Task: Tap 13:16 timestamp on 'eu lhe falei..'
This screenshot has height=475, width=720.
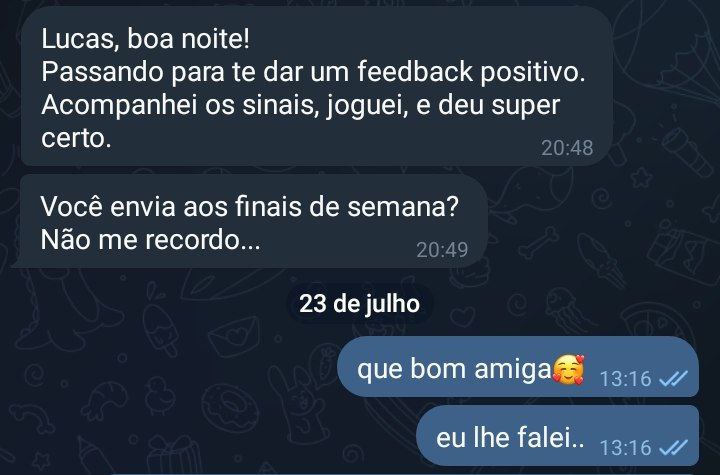Action: coord(625,447)
